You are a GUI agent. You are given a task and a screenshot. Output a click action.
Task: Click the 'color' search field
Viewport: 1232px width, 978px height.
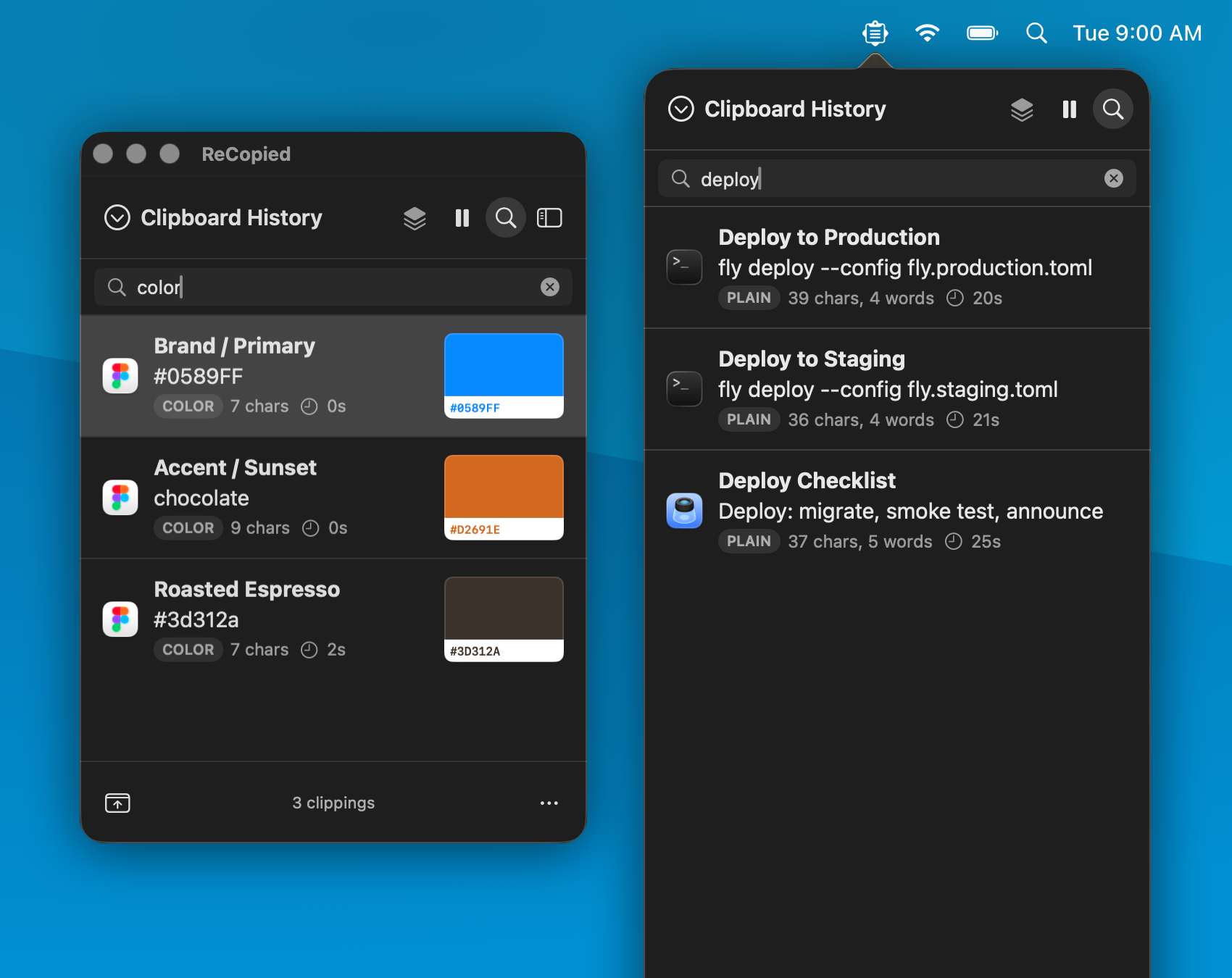pos(333,287)
